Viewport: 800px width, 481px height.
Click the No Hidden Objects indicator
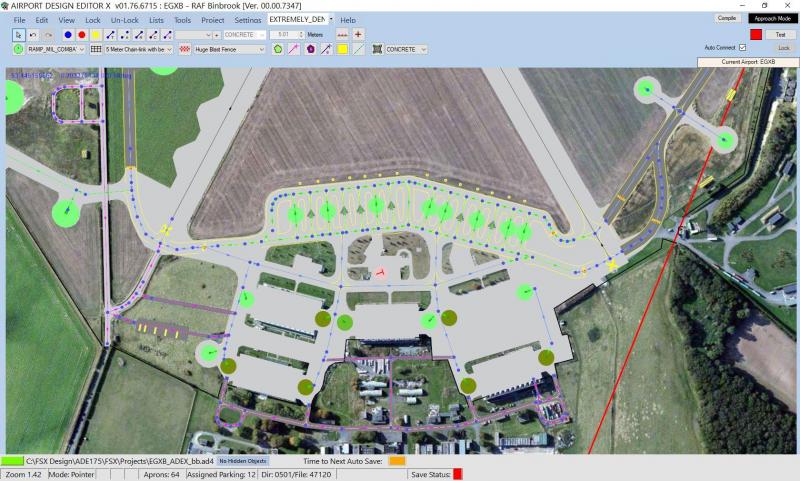point(243,461)
